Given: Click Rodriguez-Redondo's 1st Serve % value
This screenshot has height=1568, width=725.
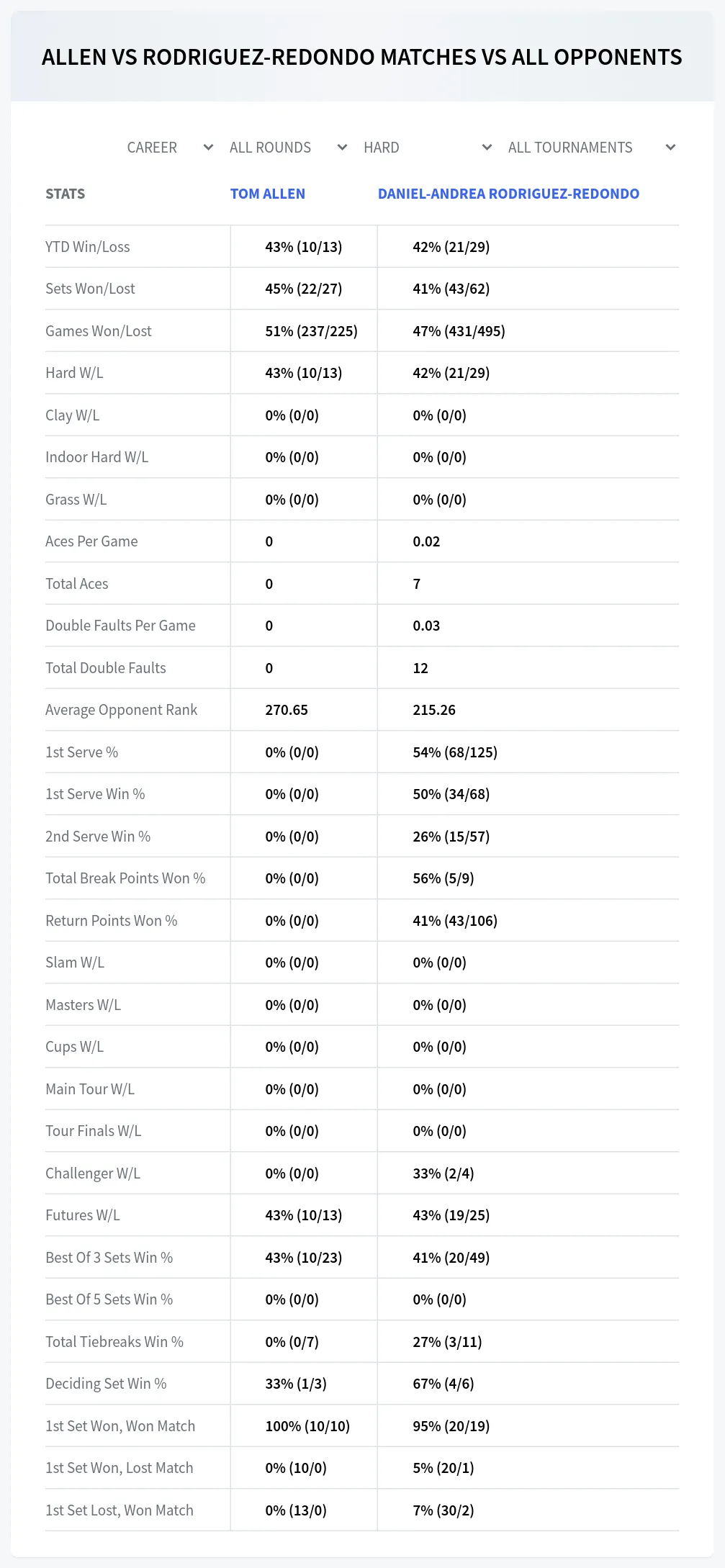Looking at the screenshot, I should pyautogui.click(x=455, y=752).
